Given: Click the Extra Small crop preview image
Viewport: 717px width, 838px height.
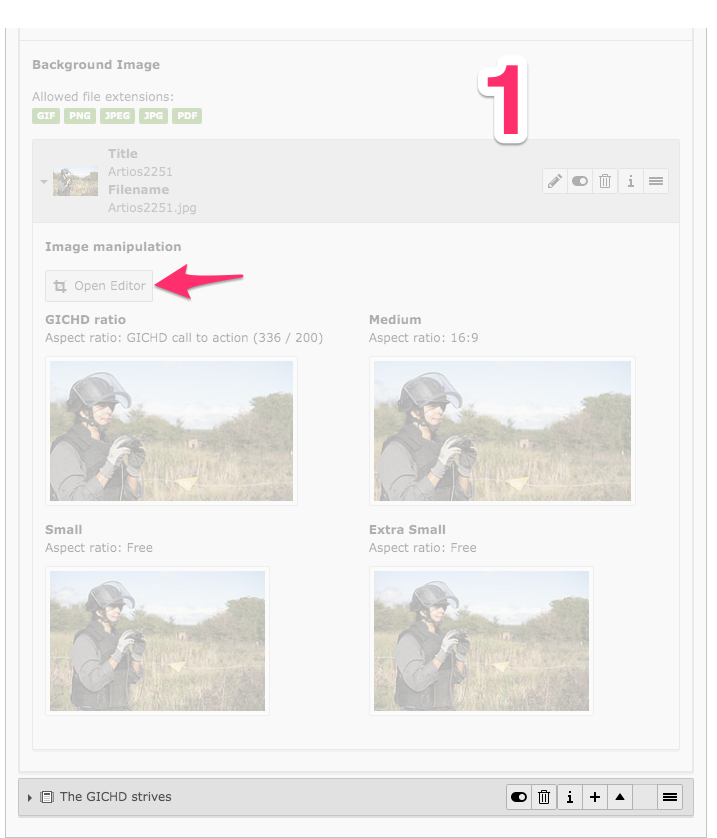Looking at the screenshot, I should (481, 640).
